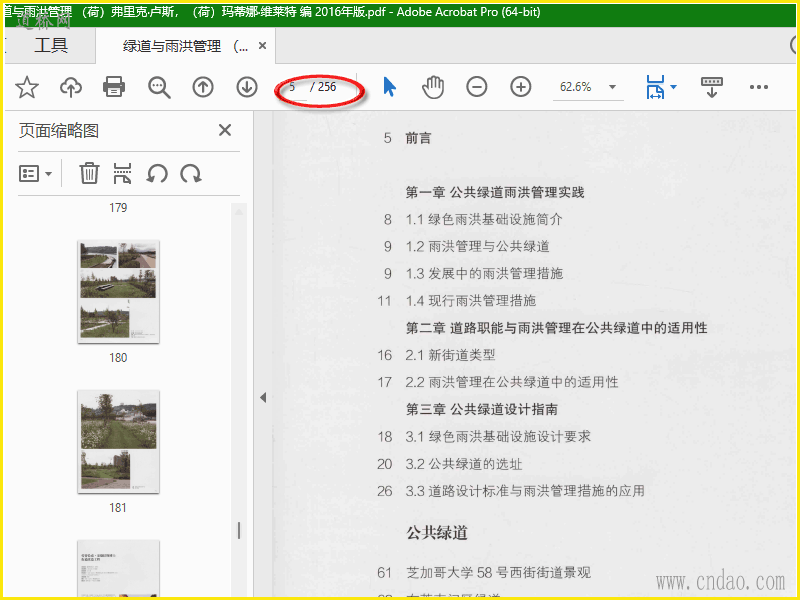Screen dimensions: 800x600
Task: Click 3.2 公共绿道的选址 entry
Action: 464,464
